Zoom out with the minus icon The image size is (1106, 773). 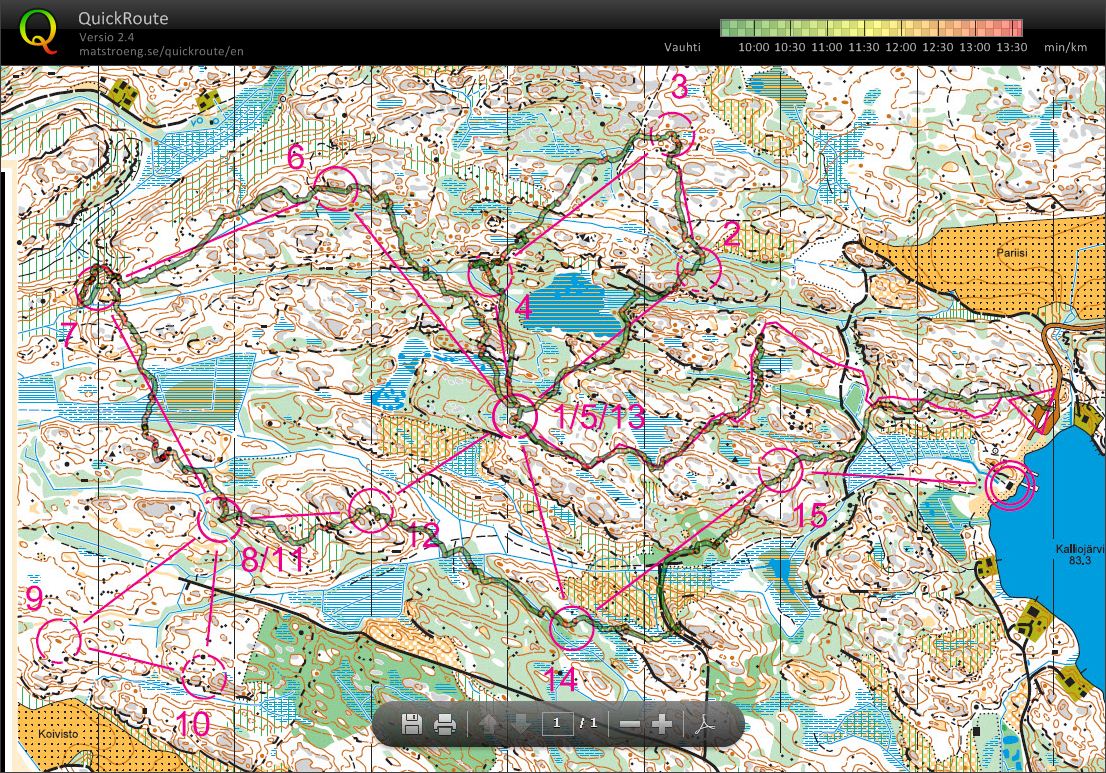(629, 724)
